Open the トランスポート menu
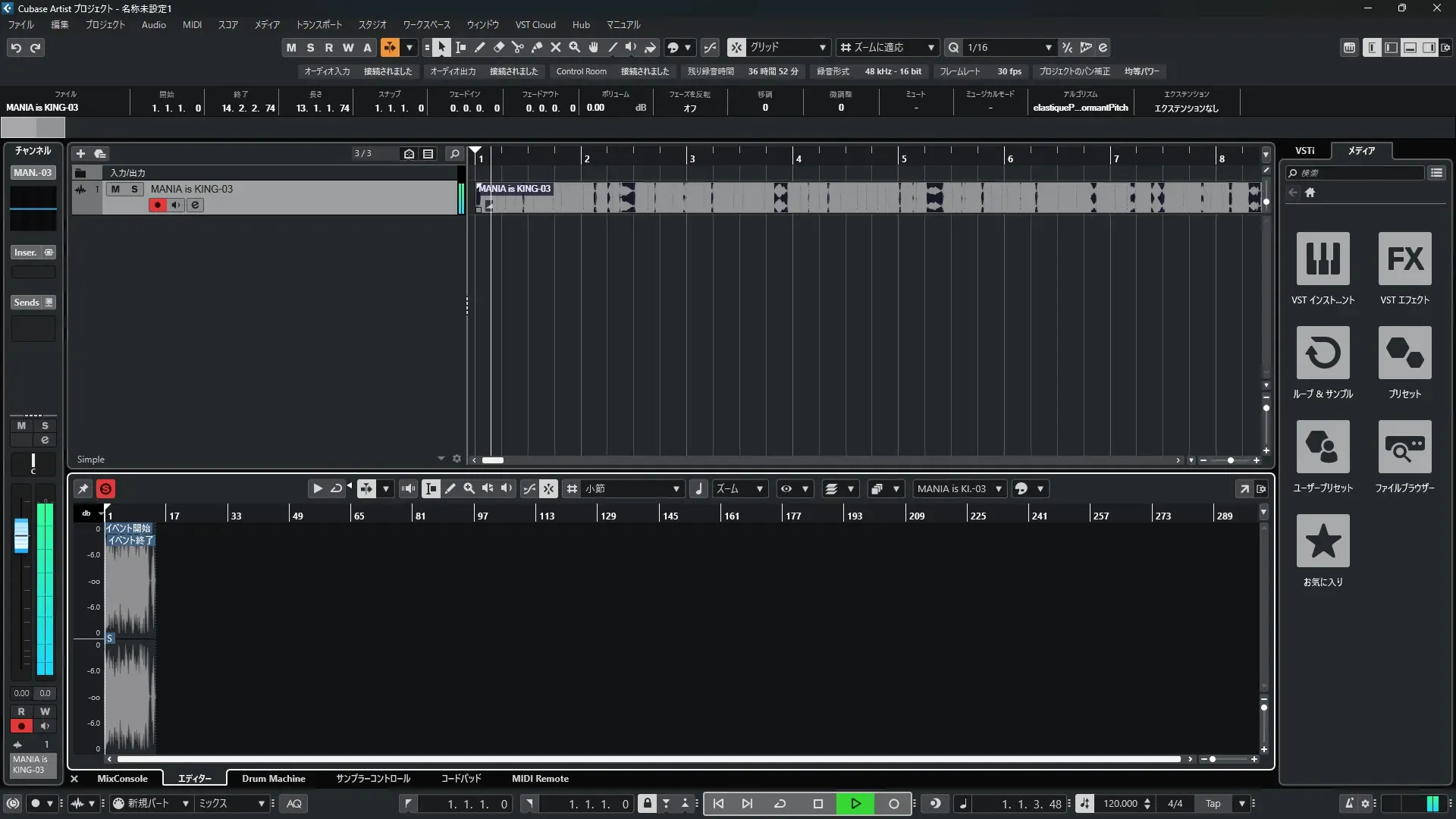 [x=318, y=25]
